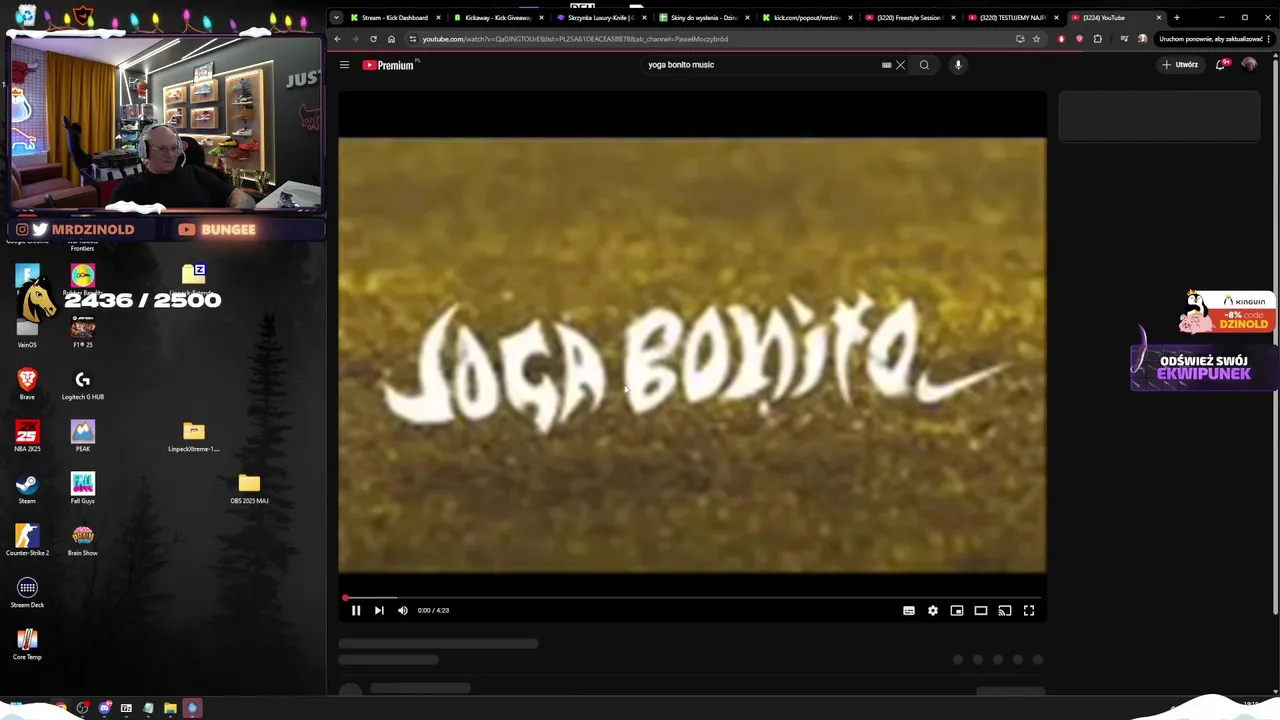Open Discord from the taskbar
Screen dimensions: 1280x720
pyautogui.click(x=105, y=708)
